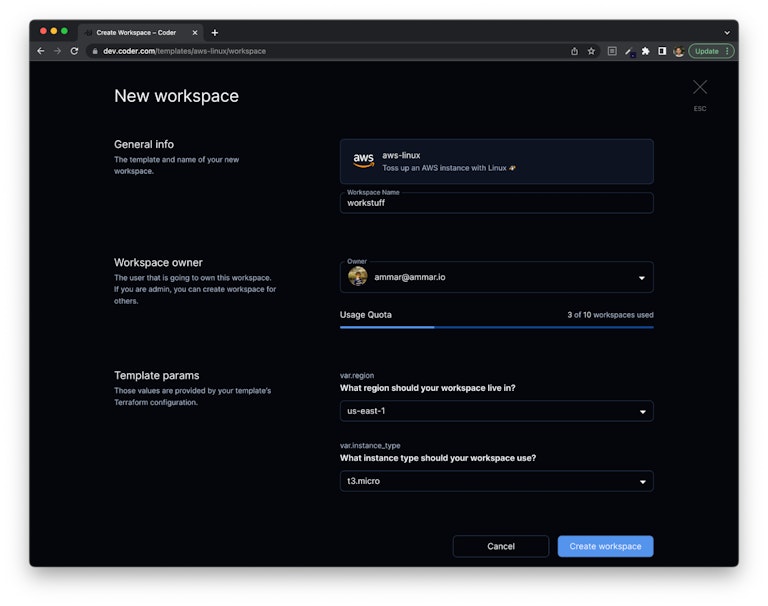Expand the tab search chevron

[x=727, y=33]
